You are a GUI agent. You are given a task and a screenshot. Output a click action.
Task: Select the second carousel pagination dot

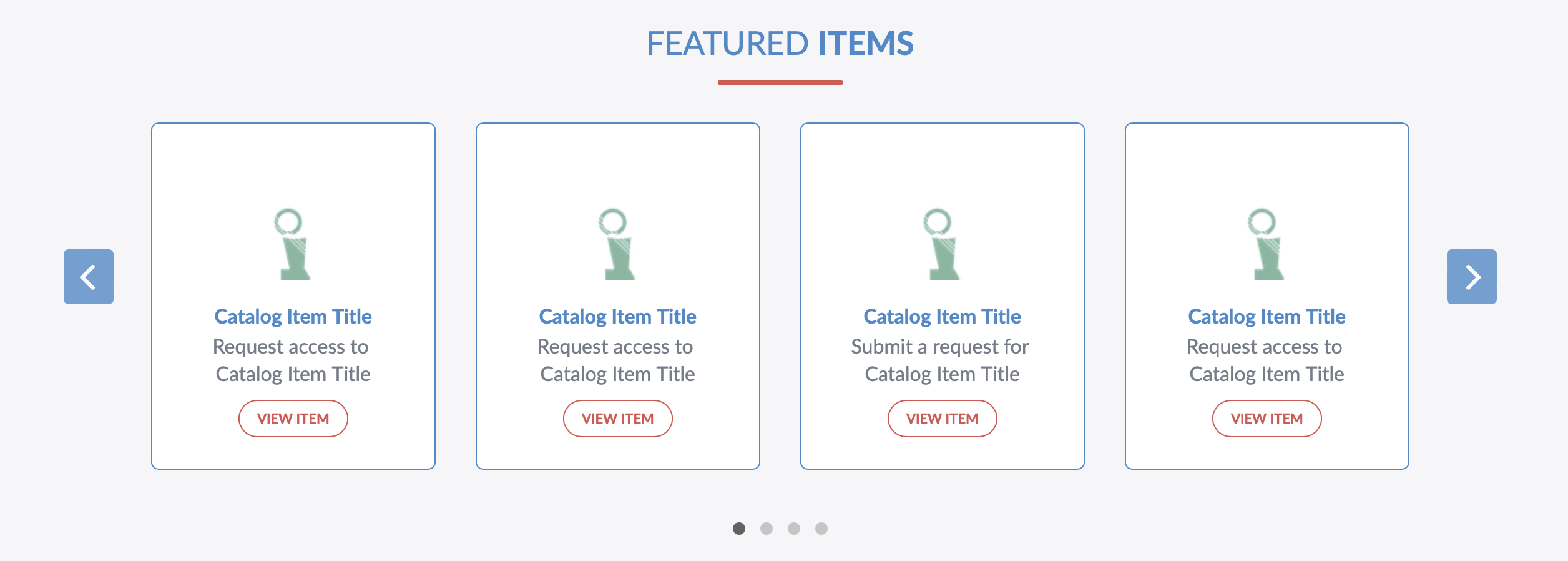(x=767, y=528)
